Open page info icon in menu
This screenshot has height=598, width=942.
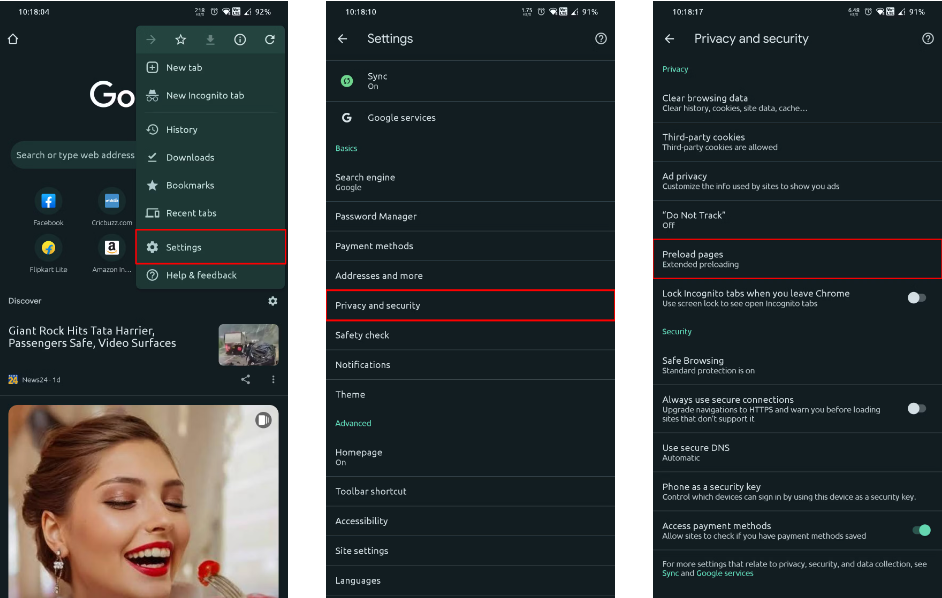tap(240, 40)
